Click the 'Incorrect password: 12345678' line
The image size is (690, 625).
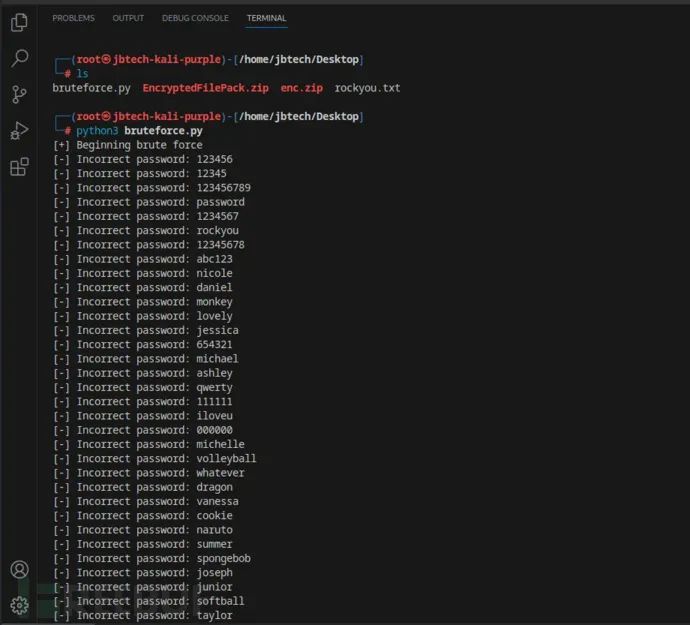[x=149, y=245]
